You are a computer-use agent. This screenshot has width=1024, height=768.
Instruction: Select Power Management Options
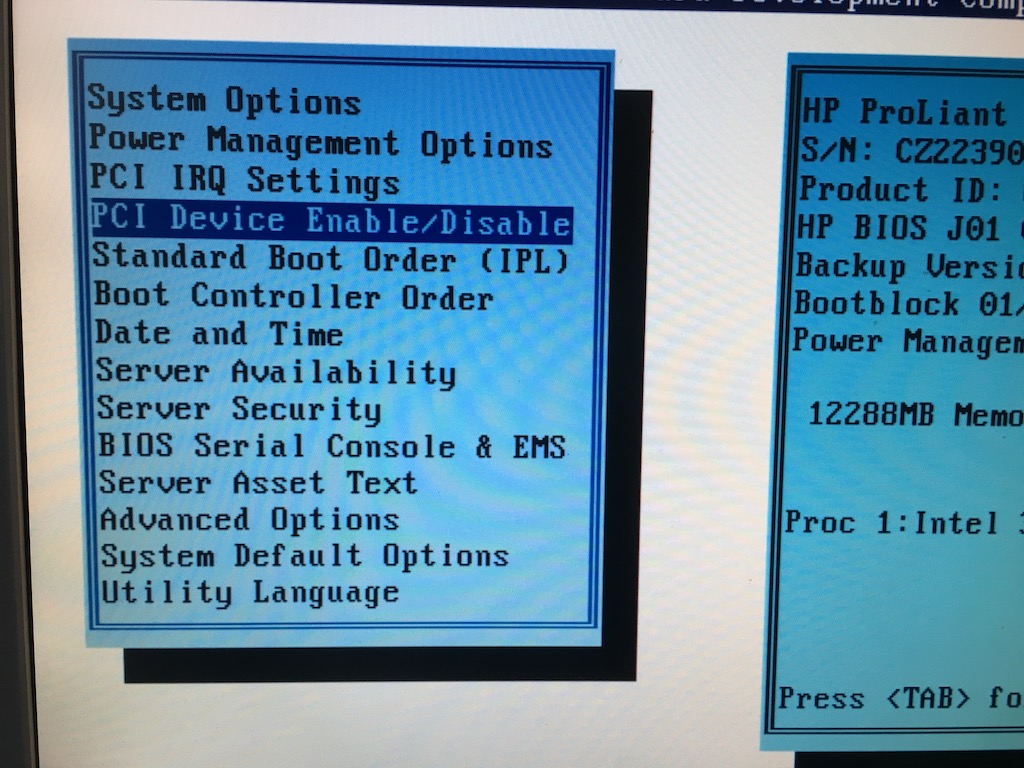coord(320,143)
